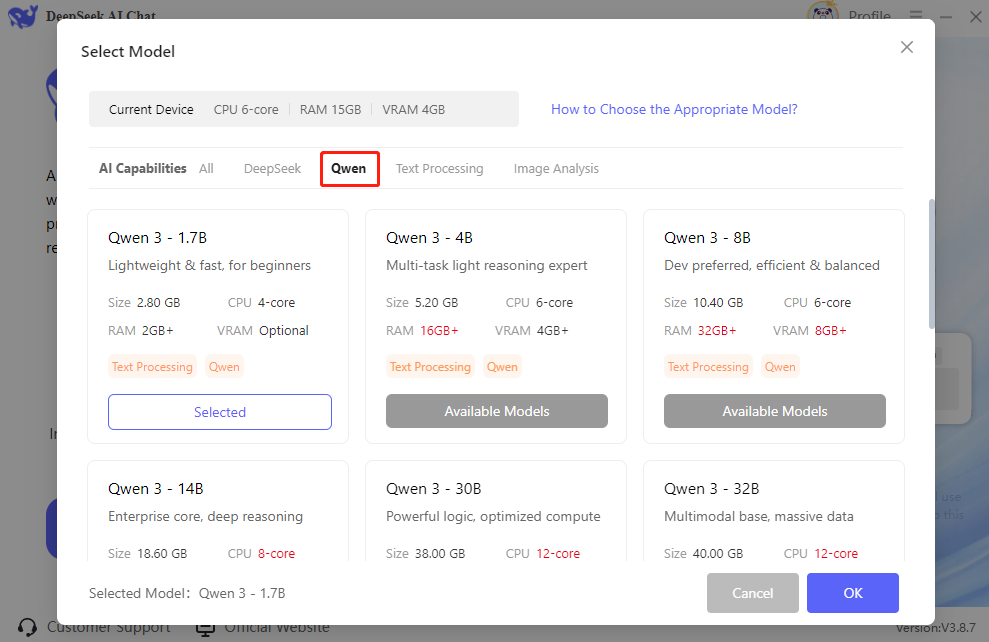Click Version:V3.8.7 text in main window
Screen dimensions: 989x642
[x=936, y=628]
